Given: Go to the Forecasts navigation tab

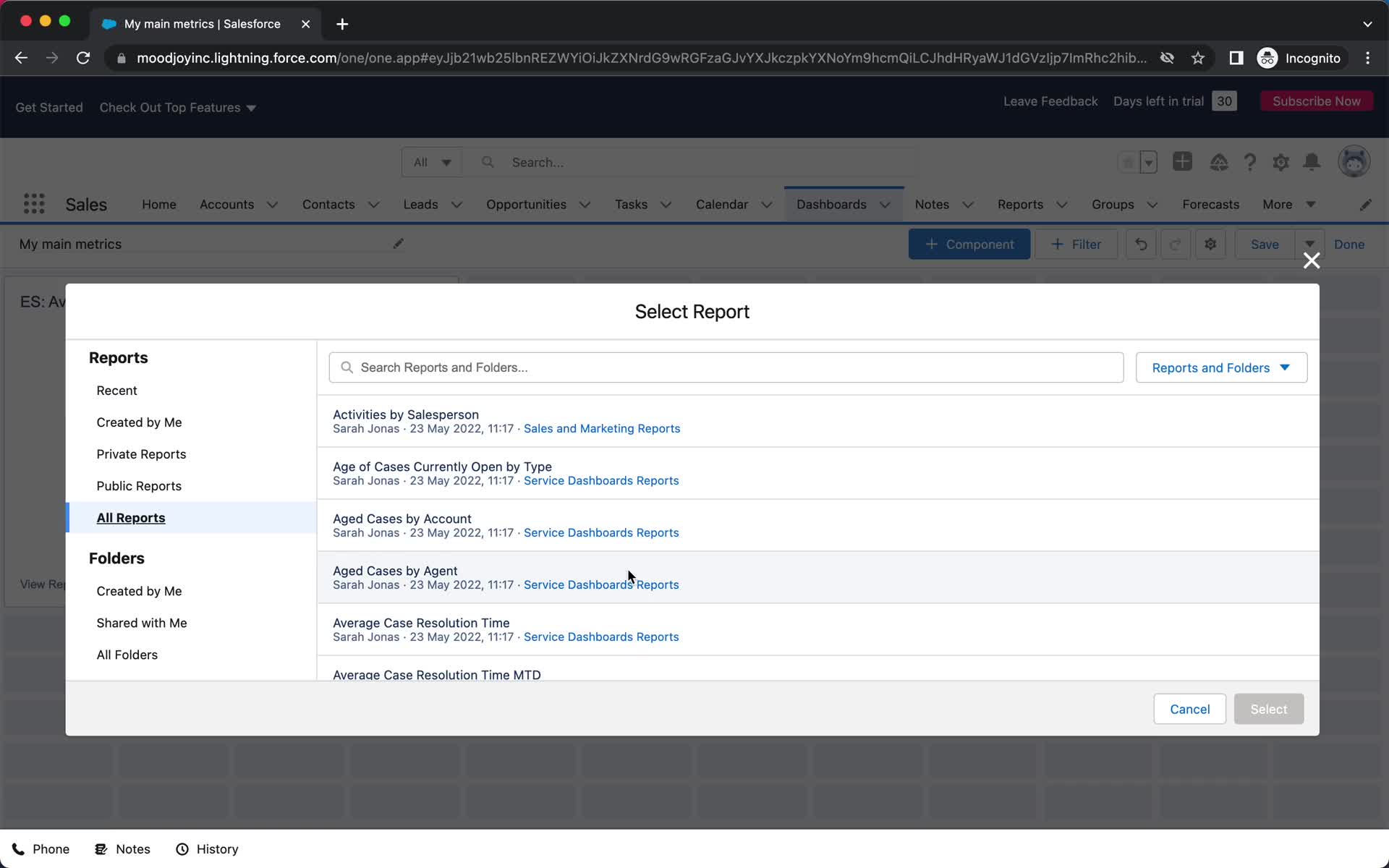Looking at the screenshot, I should [x=1210, y=205].
